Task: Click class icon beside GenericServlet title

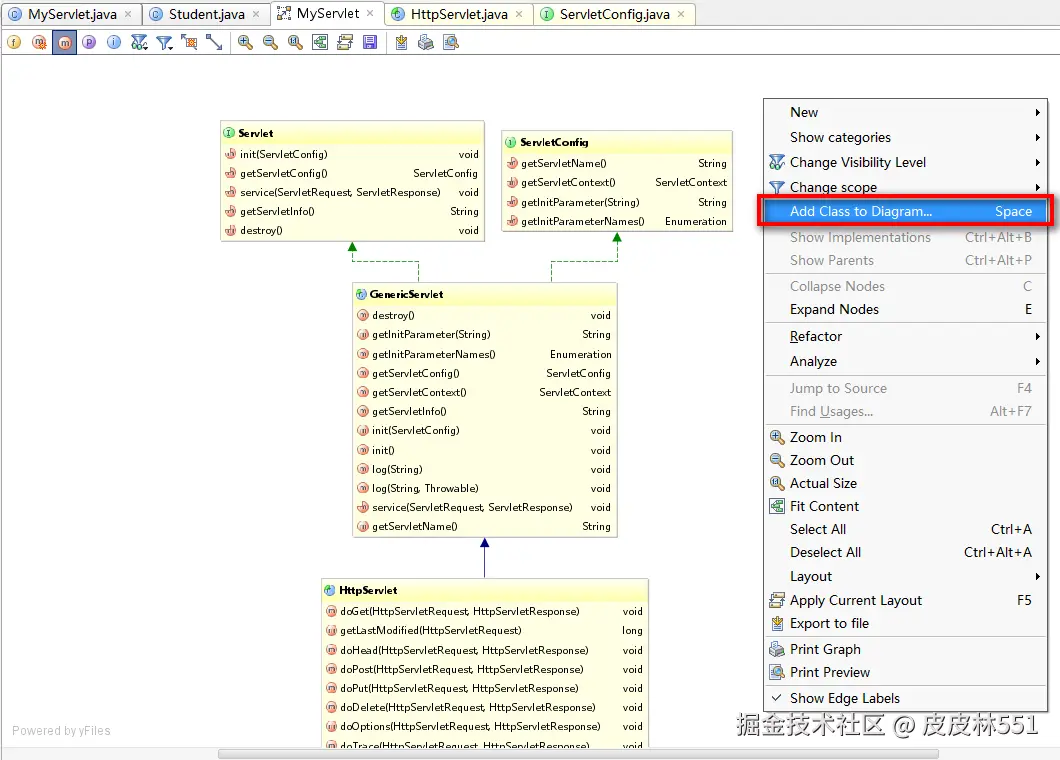Action: 361,294
